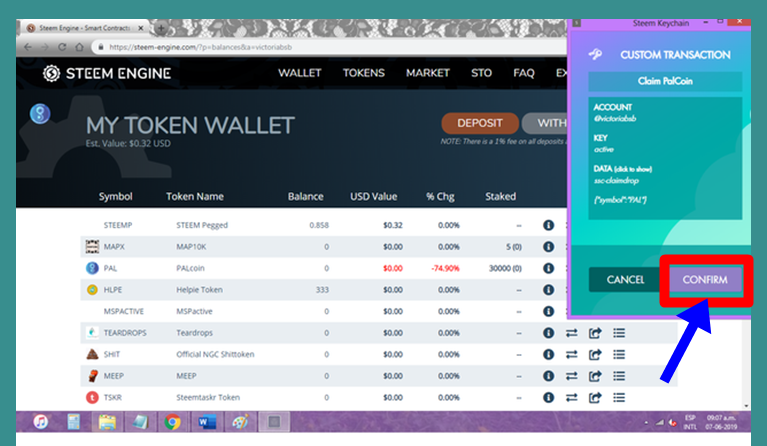The width and height of the screenshot is (767, 446).
Task: Open history list icon for SHIT
Action: click(x=619, y=355)
